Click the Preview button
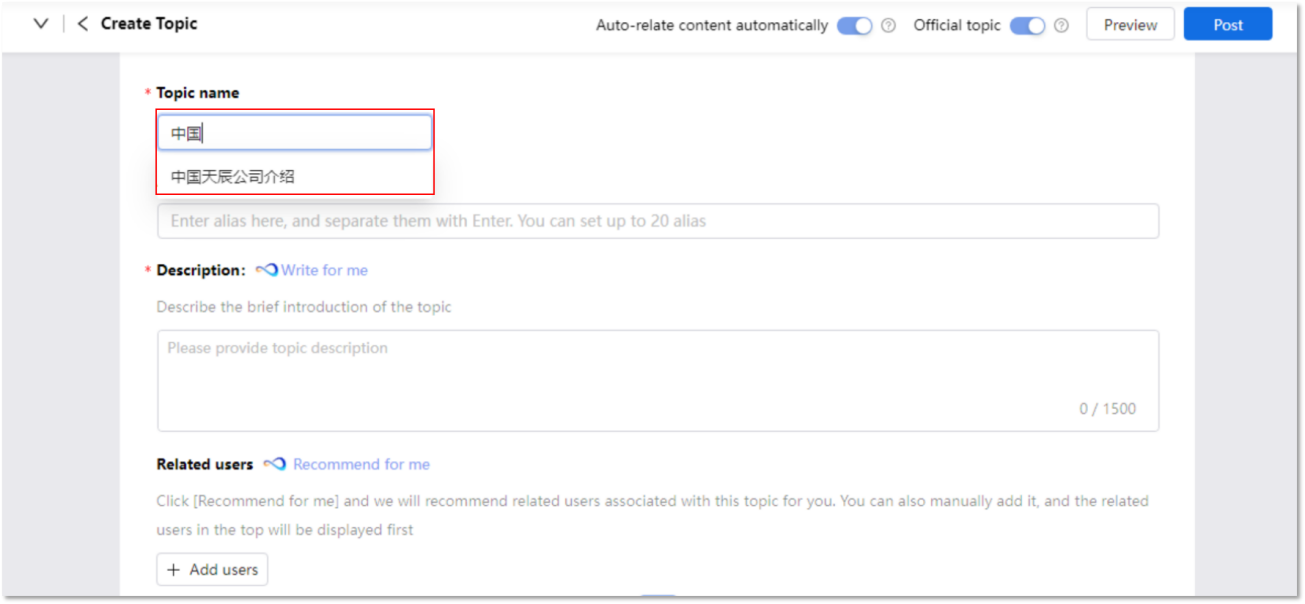This screenshot has height=604, width=1305. pyautogui.click(x=1130, y=25)
